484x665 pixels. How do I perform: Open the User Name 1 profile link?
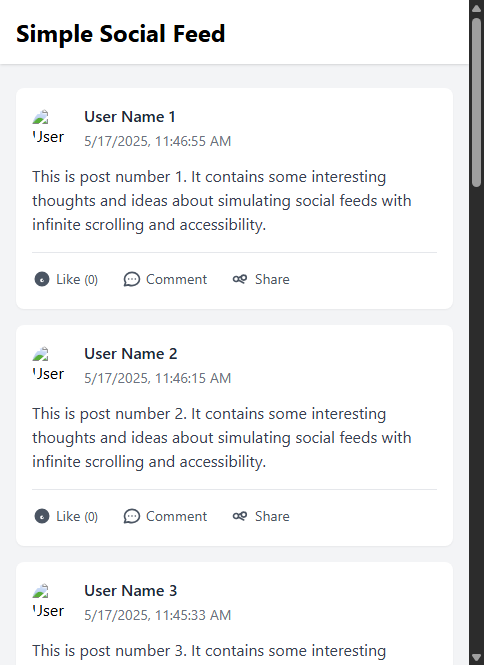point(130,117)
